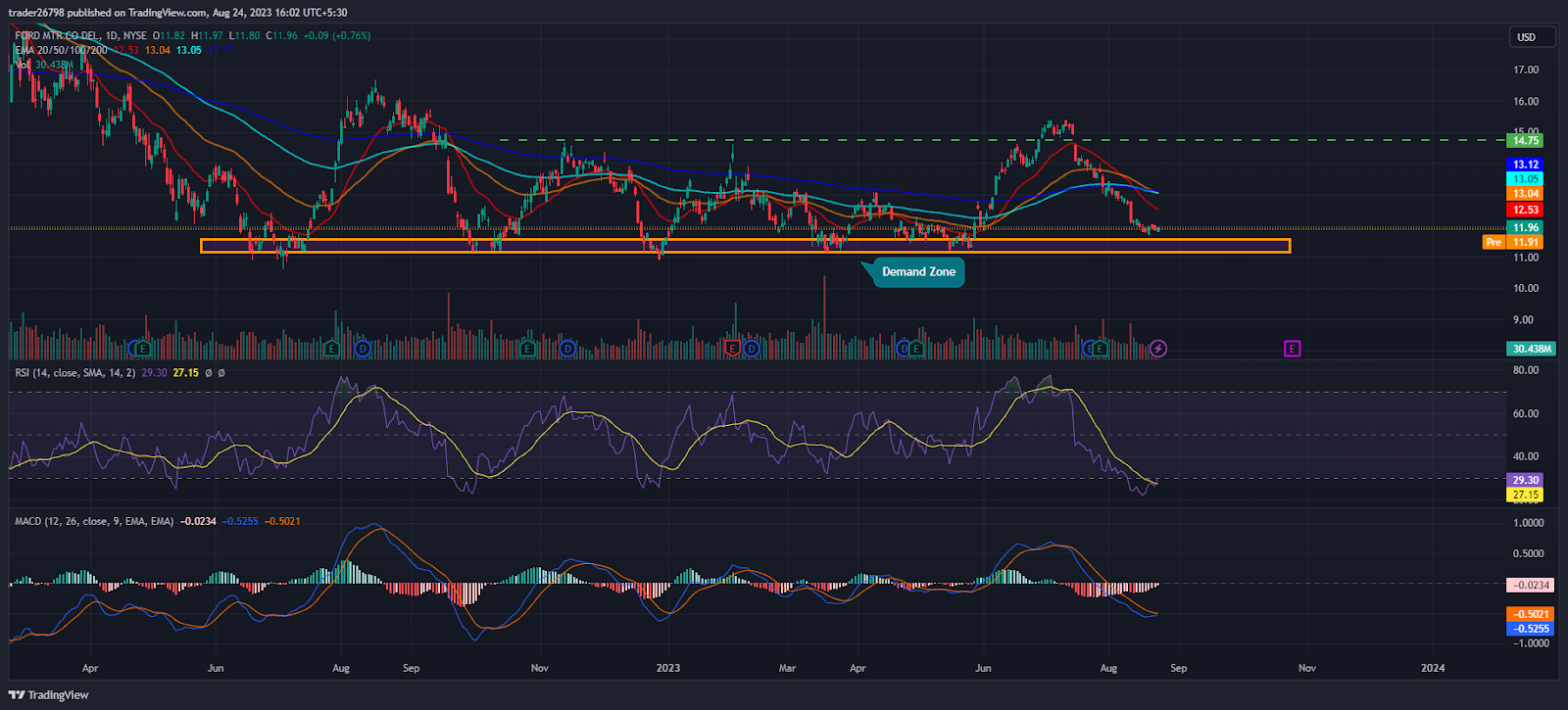Screen dimensions: 1568x710
Task: Click the 16.00 price axis label
Action: (x=1526, y=101)
